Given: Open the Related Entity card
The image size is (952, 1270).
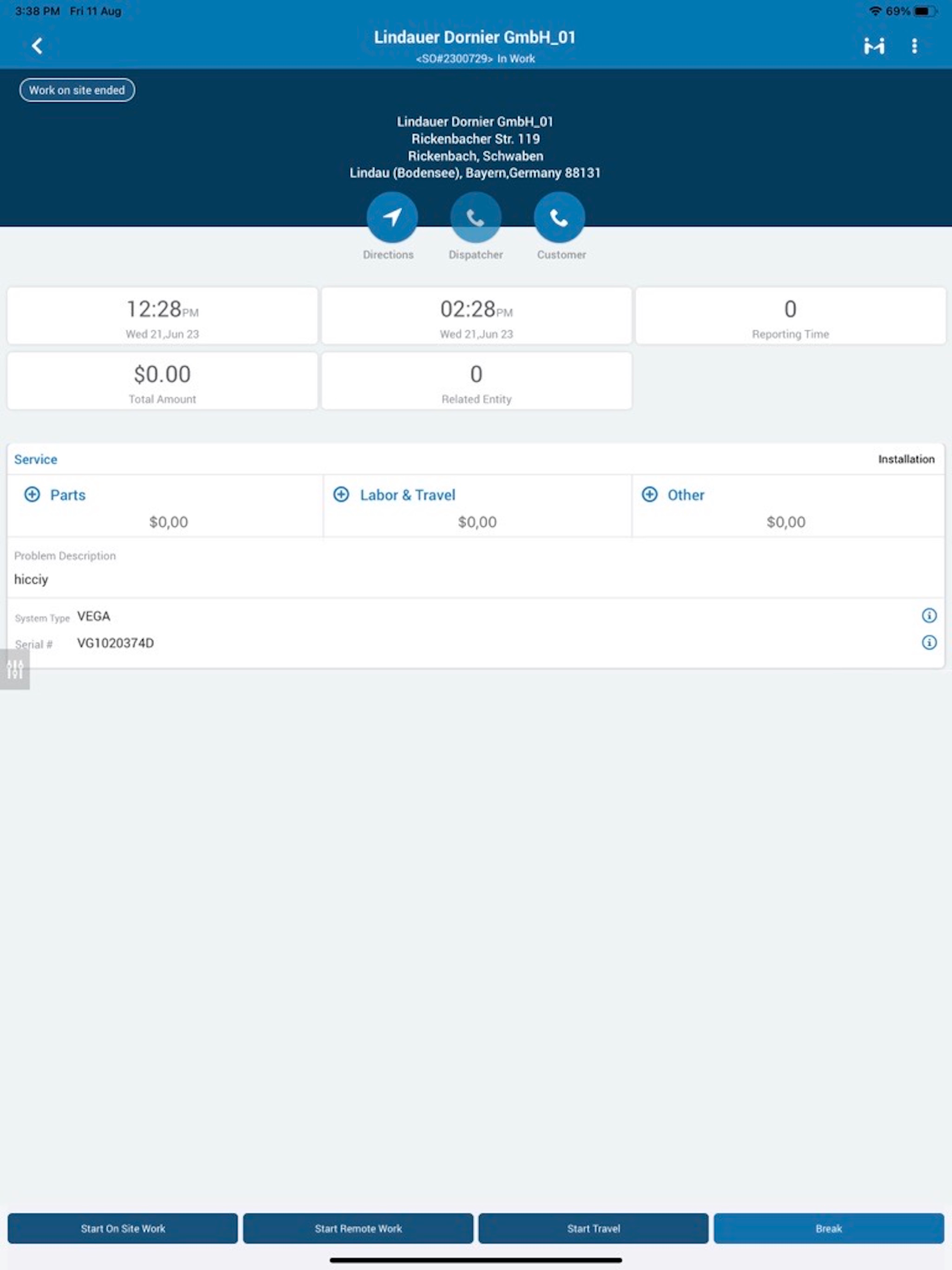Looking at the screenshot, I should 476,381.
